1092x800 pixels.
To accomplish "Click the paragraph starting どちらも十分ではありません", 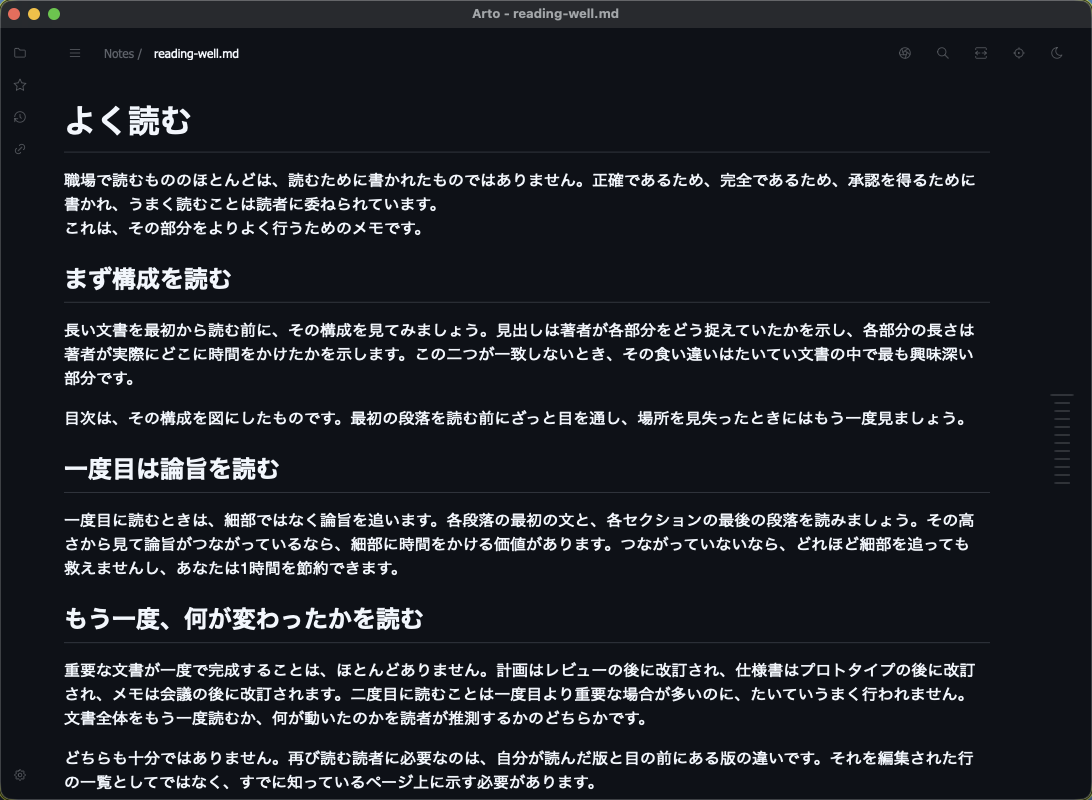I will point(520,769).
